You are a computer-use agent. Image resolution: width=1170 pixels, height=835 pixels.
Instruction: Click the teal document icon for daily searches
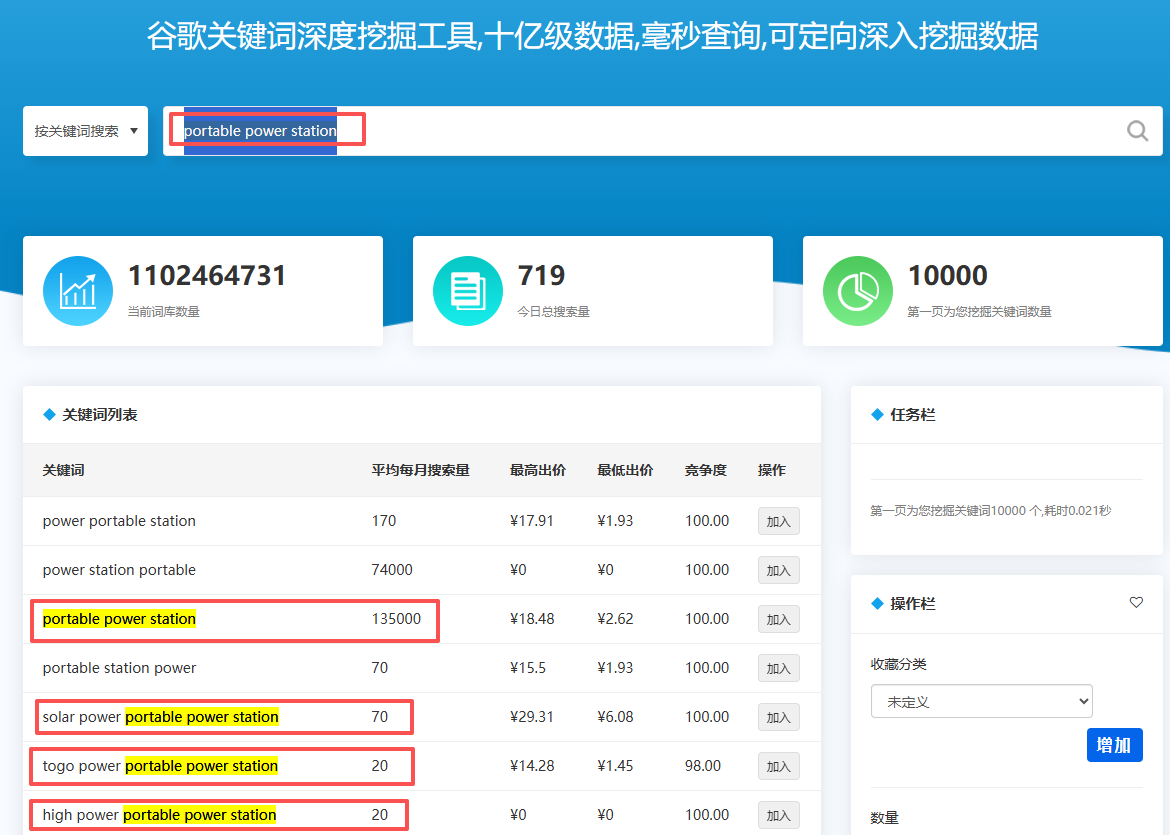tap(468, 291)
